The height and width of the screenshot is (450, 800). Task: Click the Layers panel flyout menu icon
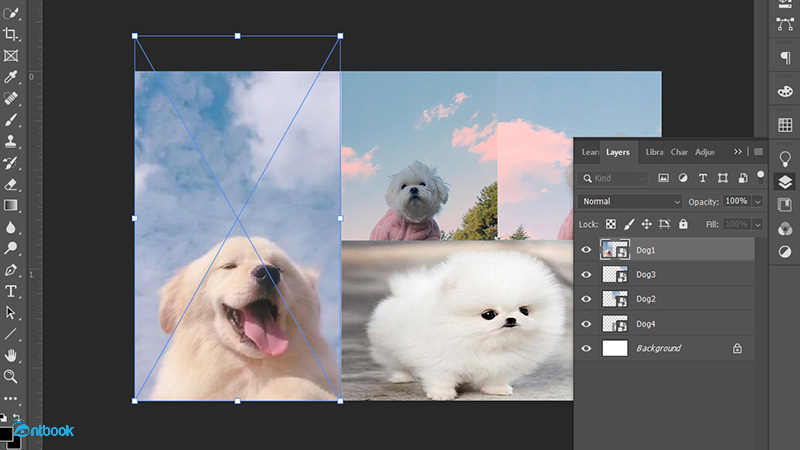click(x=758, y=152)
